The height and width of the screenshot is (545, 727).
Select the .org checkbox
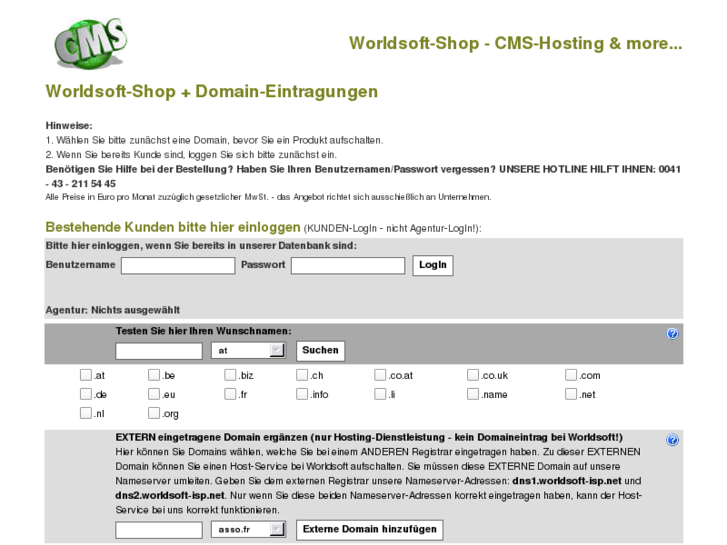pyautogui.click(x=154, y=413)
